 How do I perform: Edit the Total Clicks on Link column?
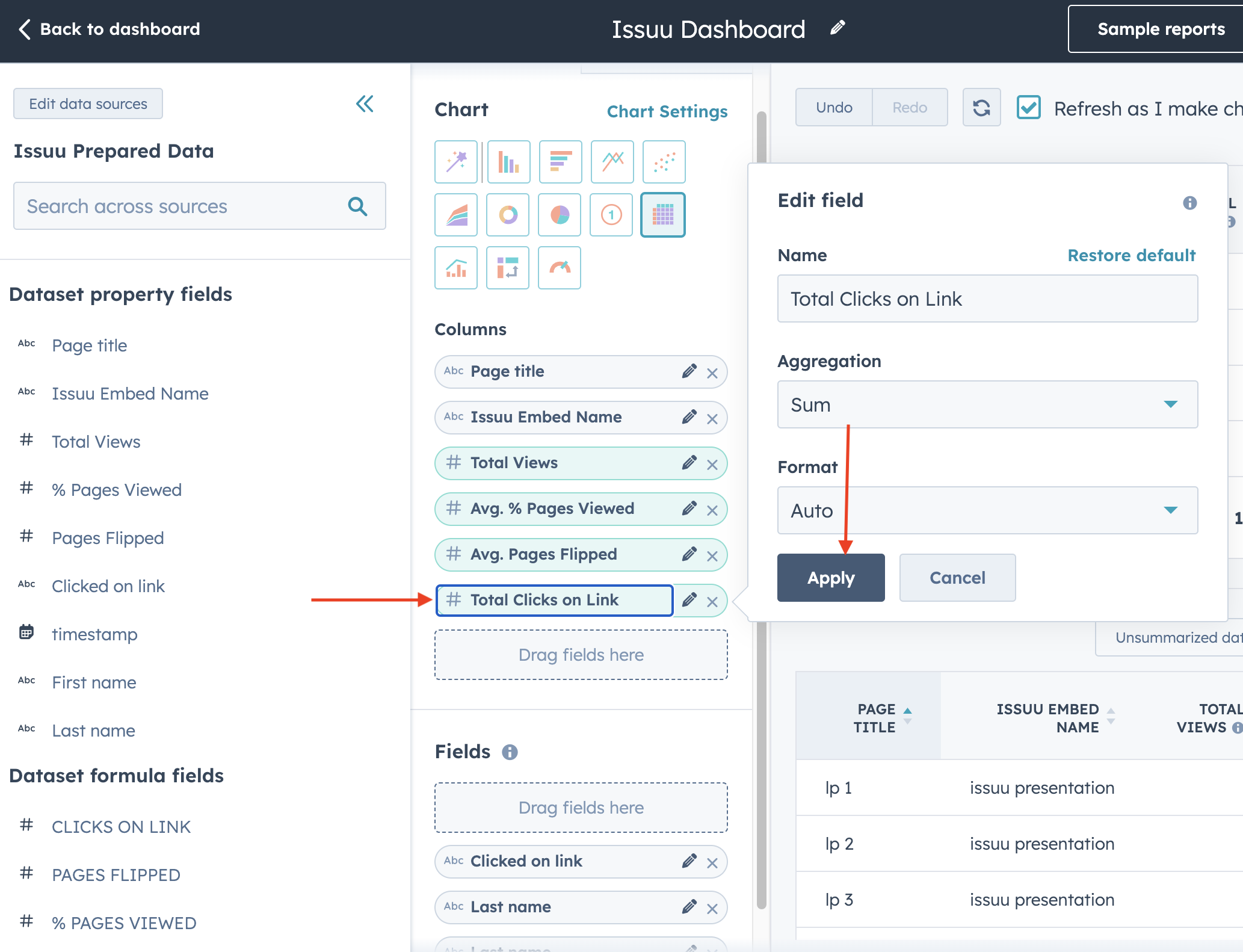689,600
